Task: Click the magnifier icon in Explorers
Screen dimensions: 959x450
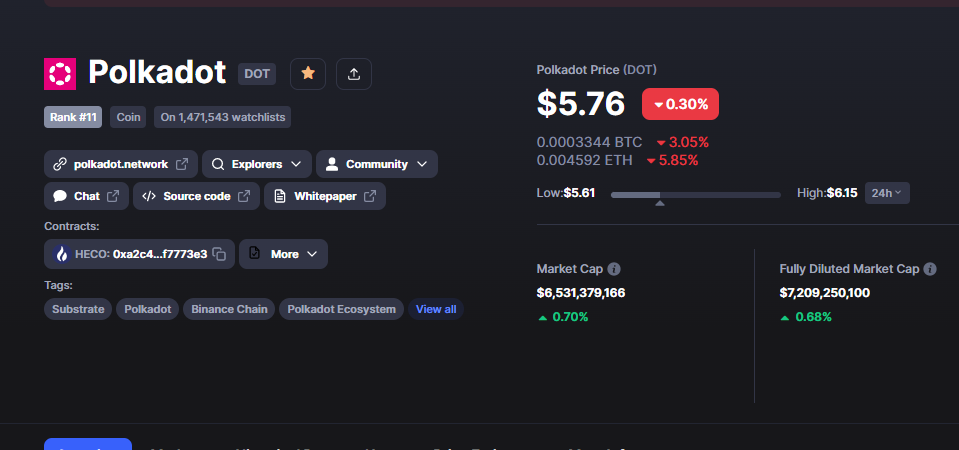Action: pos(218,164)
